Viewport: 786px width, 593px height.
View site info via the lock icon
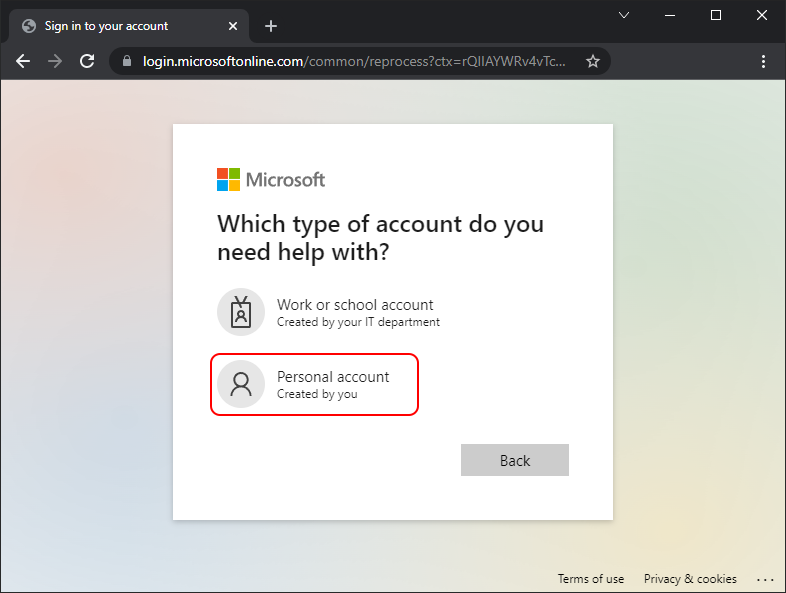(126, 61)
